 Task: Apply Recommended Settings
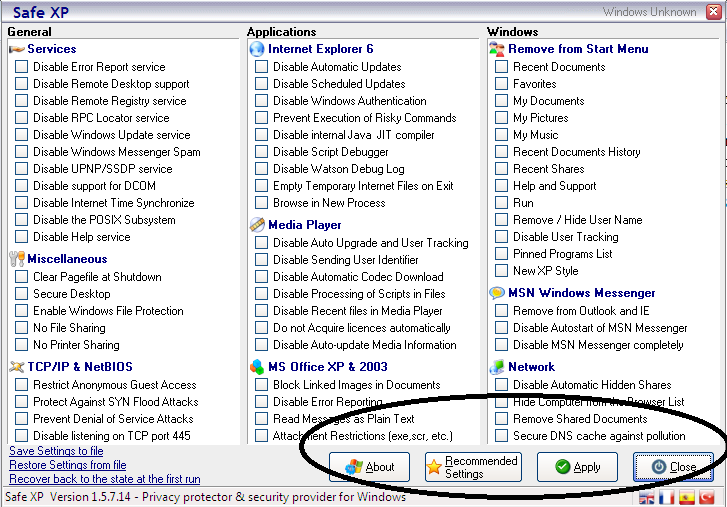coord(473,467)
